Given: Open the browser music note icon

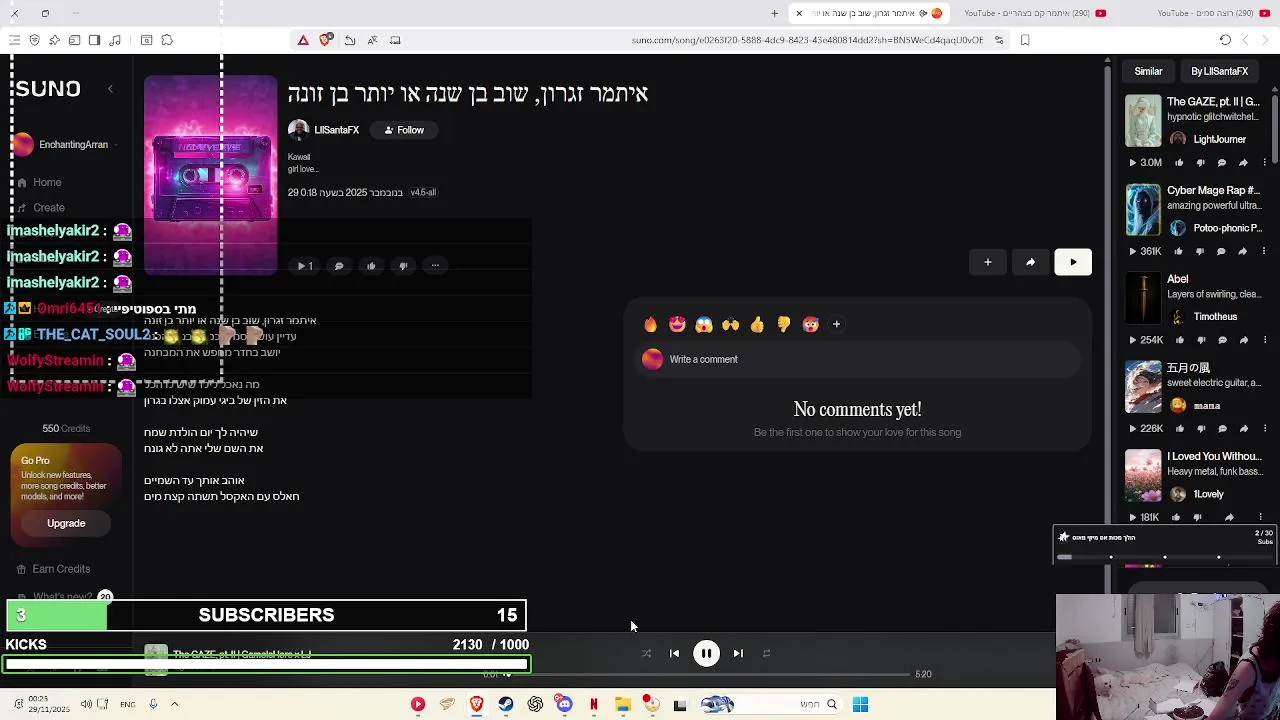Looking at the screenshot, I should click(x=115, y=40).
